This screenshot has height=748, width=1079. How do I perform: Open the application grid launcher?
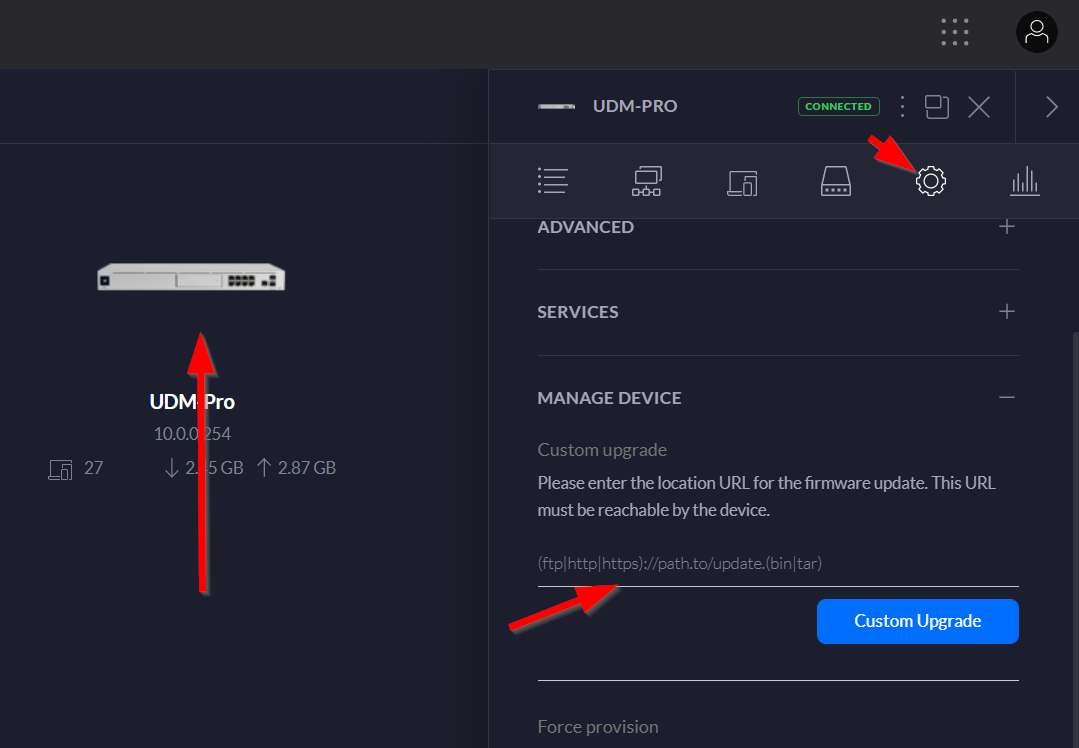pos(955,32)
